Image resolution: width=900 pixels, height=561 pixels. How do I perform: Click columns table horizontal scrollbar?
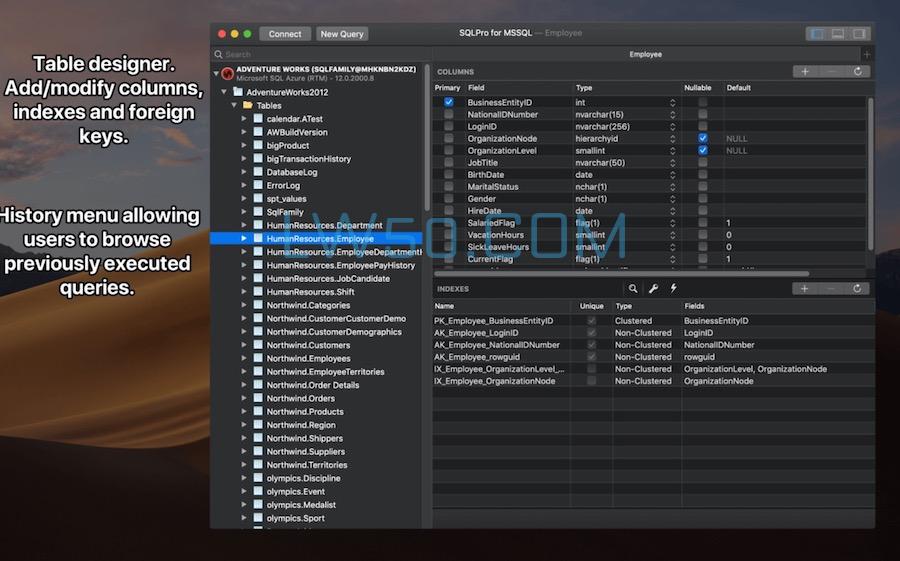pos(622,274)
